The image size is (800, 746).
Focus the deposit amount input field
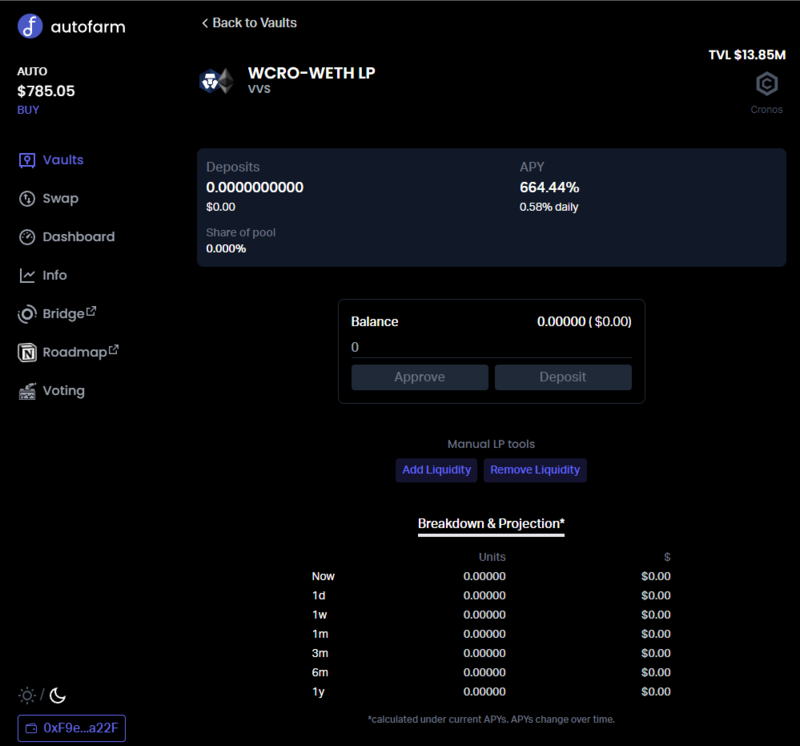(x=491, y=347)
